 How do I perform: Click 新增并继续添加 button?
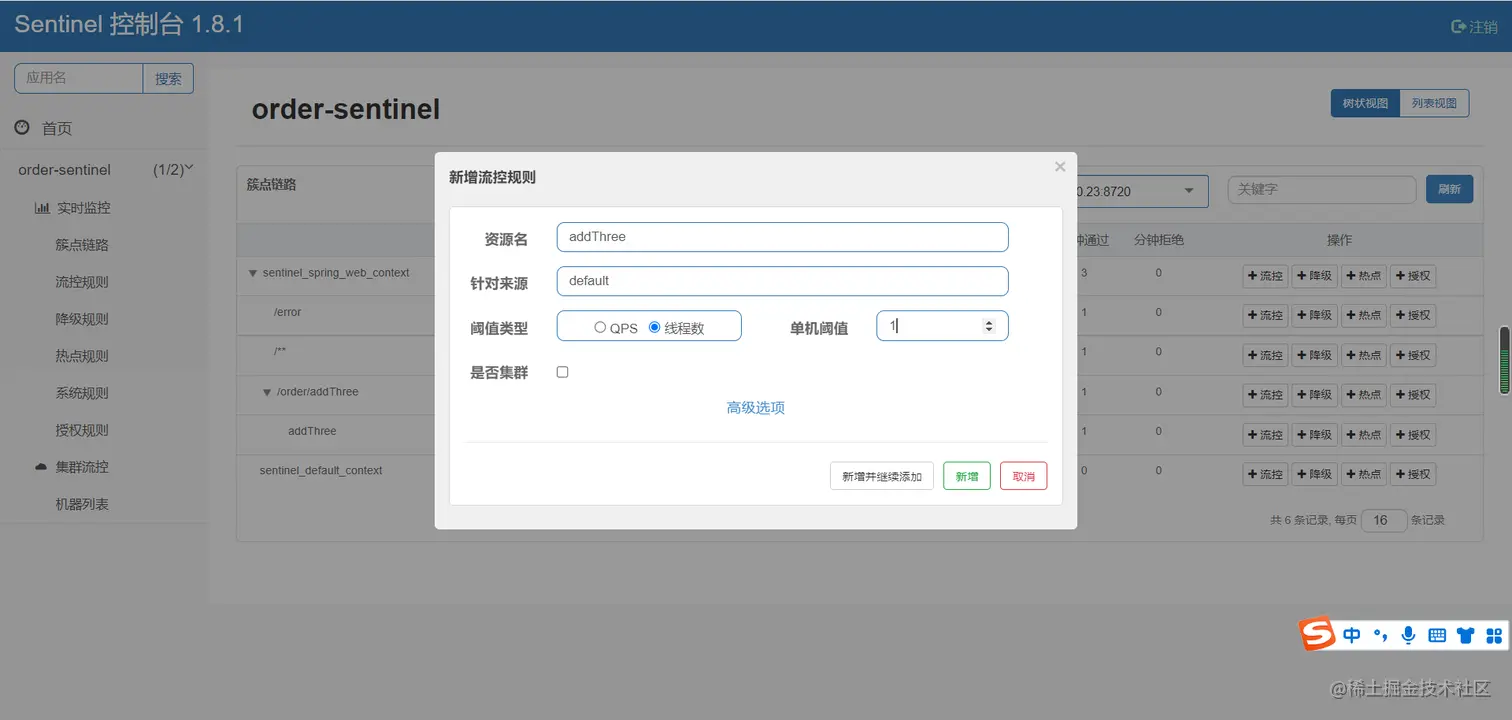tap(882, 476)
